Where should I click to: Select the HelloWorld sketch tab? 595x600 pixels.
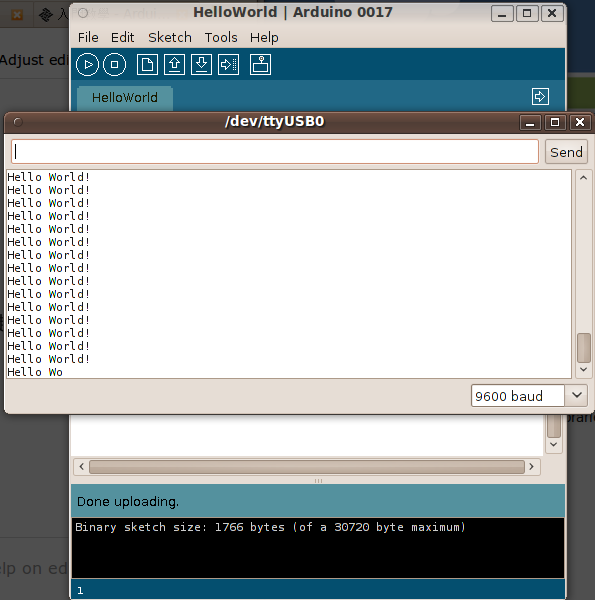[x=125, y=98]
